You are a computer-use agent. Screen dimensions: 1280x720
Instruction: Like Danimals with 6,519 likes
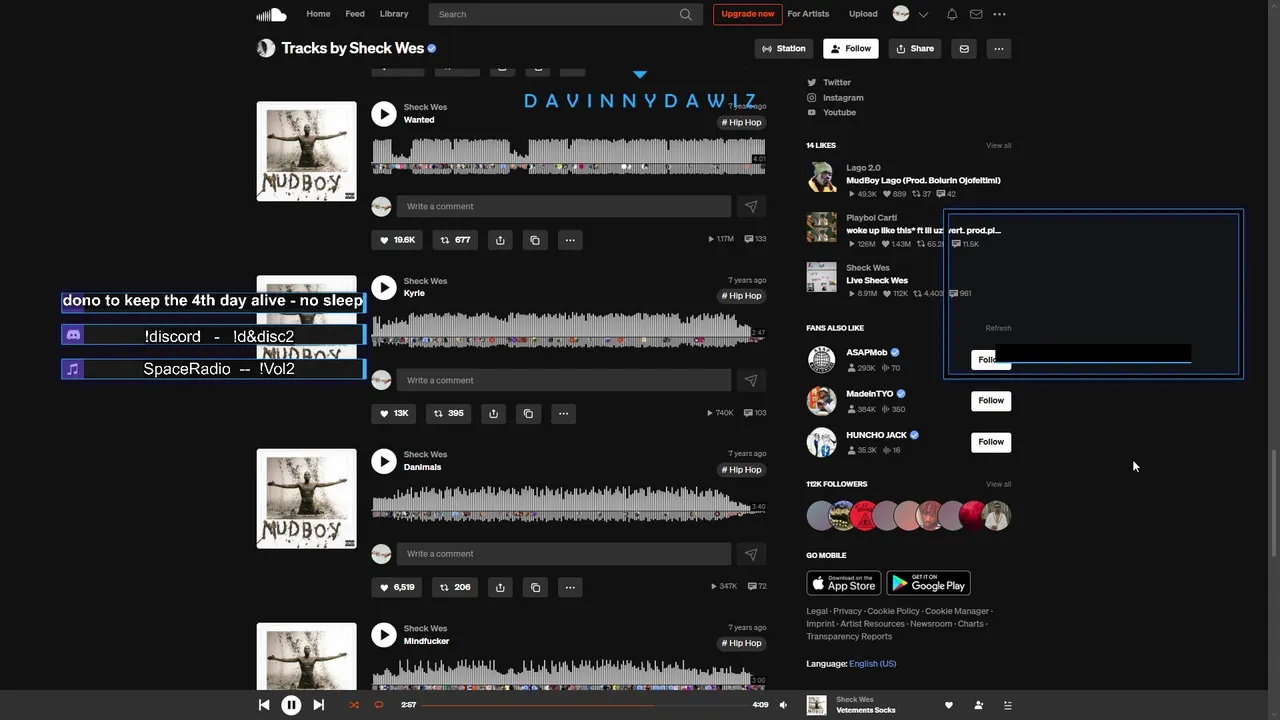[397, 587]
